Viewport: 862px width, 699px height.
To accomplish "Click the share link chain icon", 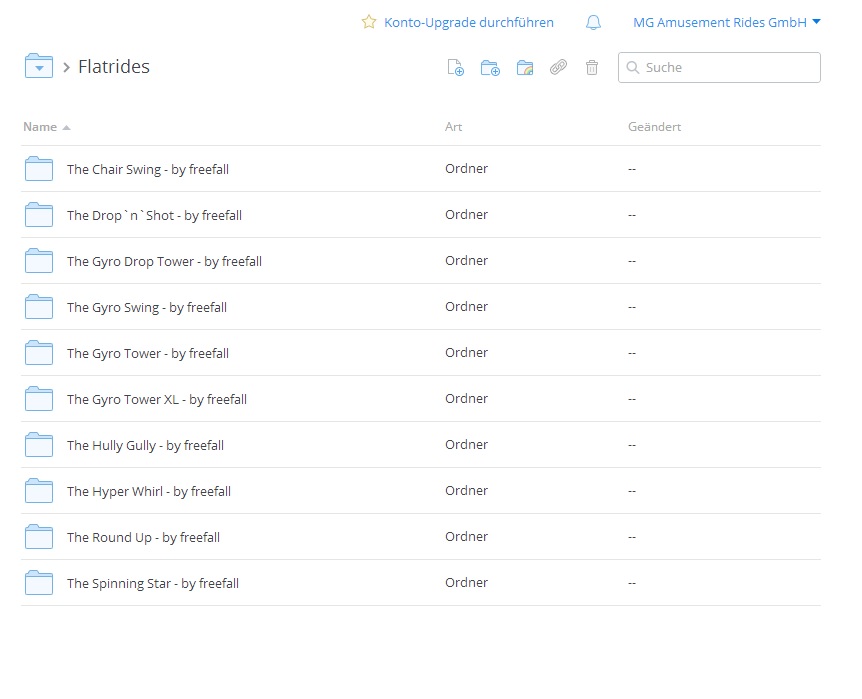I will click(x=559, y=68).
